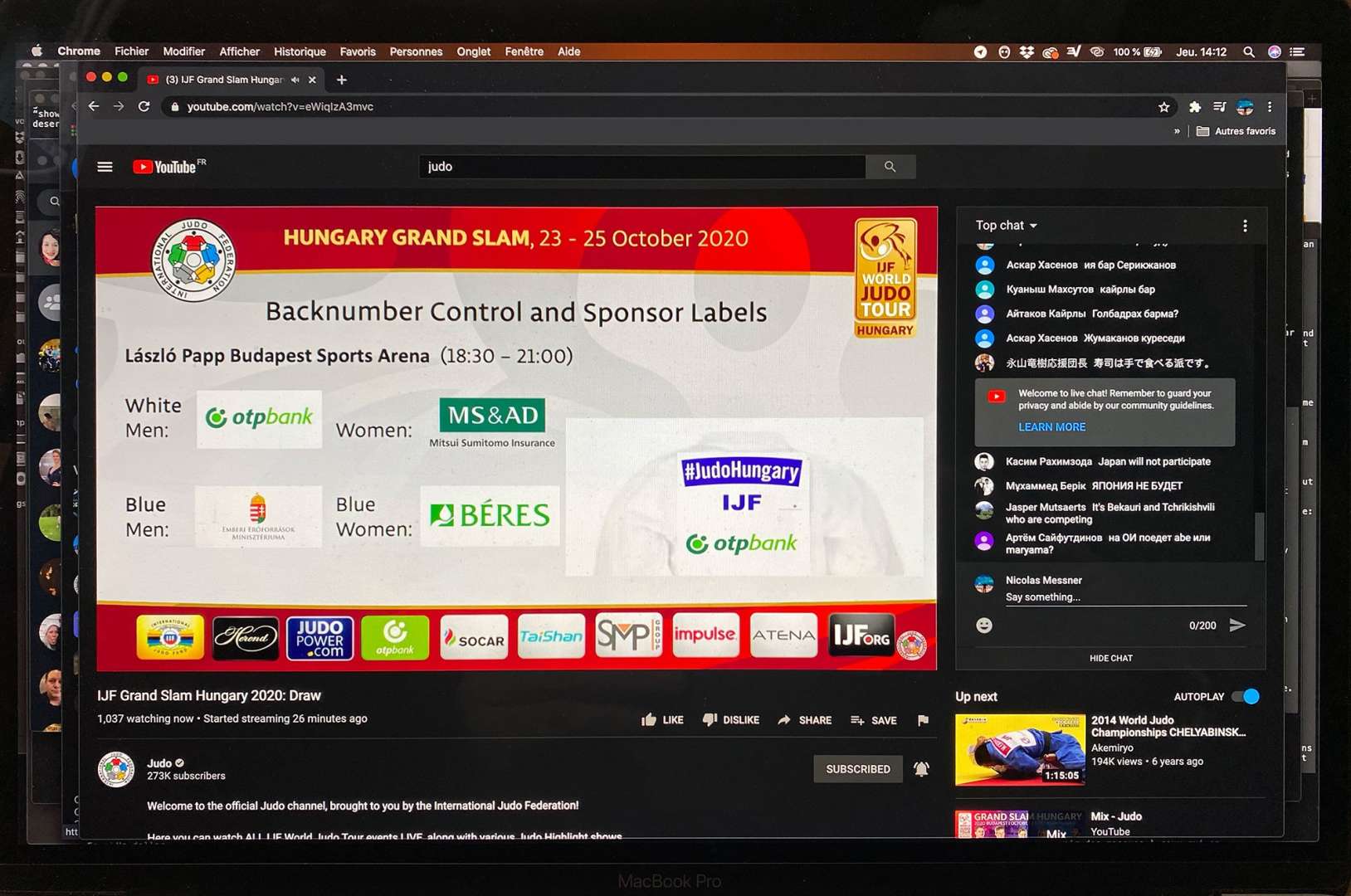Open the Fenêtre menu
This screenshot has width=1351, height=896.
[x=524, y=51]
